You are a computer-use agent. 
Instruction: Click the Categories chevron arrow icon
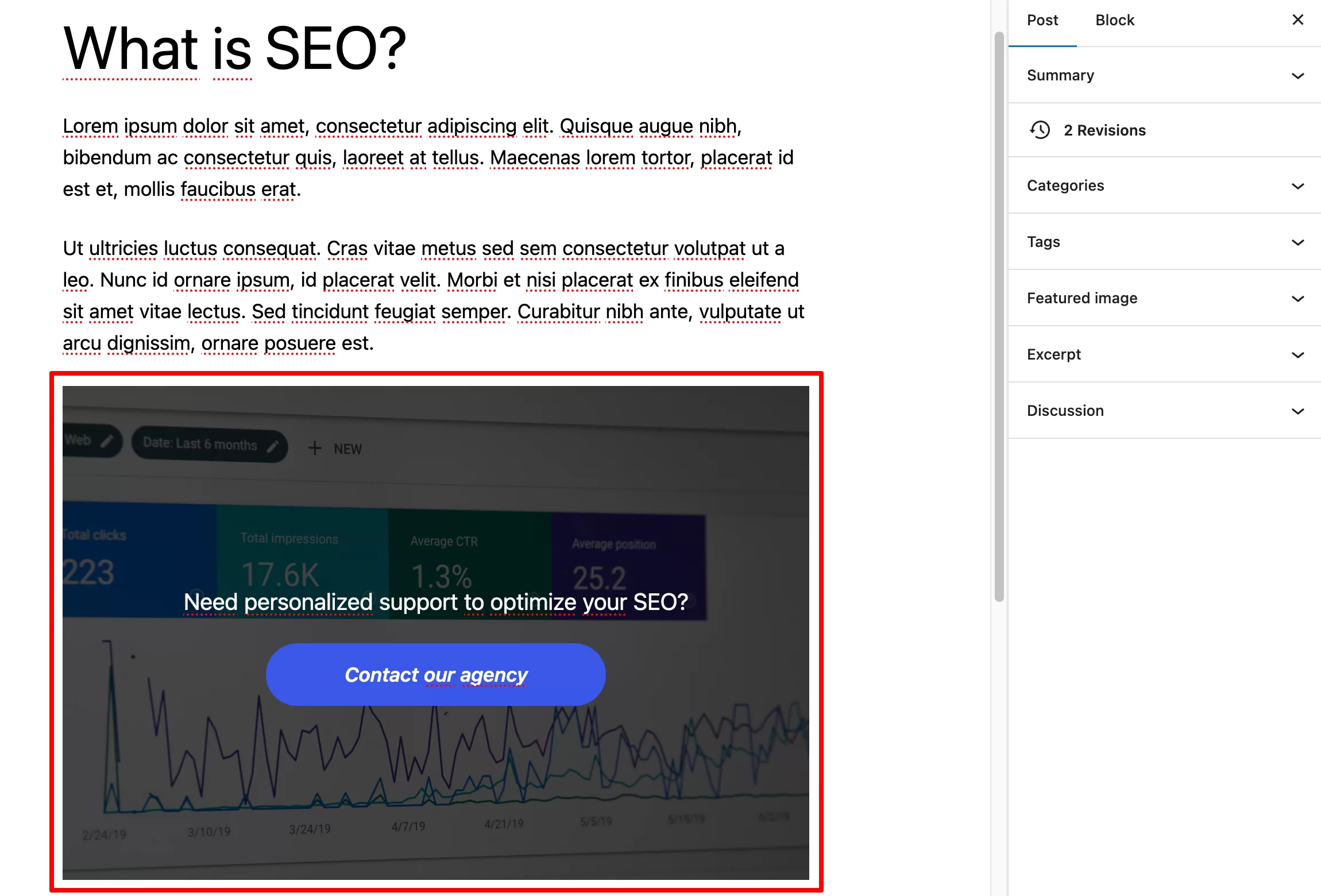coord(1298,185)
